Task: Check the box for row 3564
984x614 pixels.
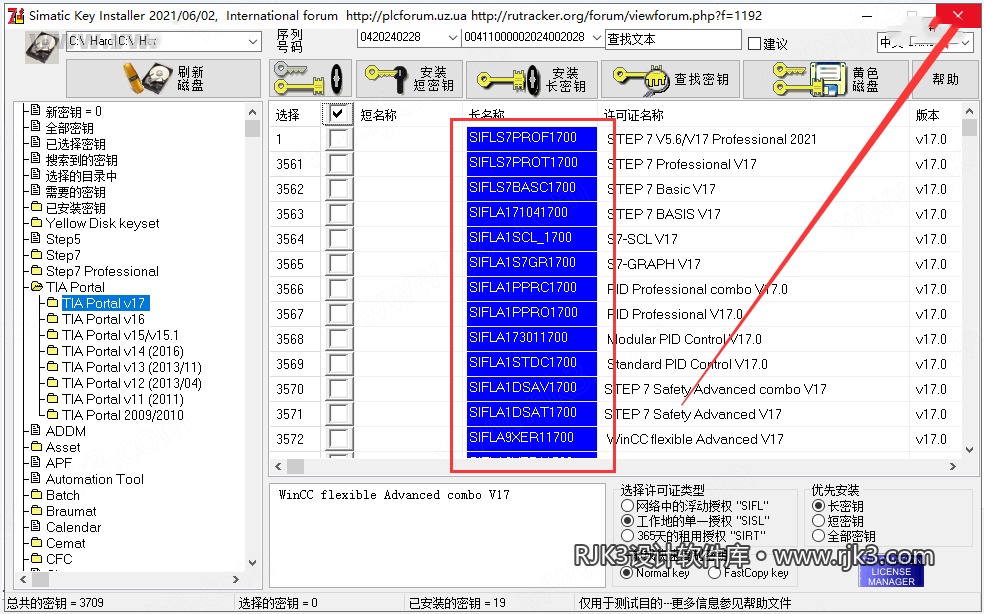Action: [338, 239]
